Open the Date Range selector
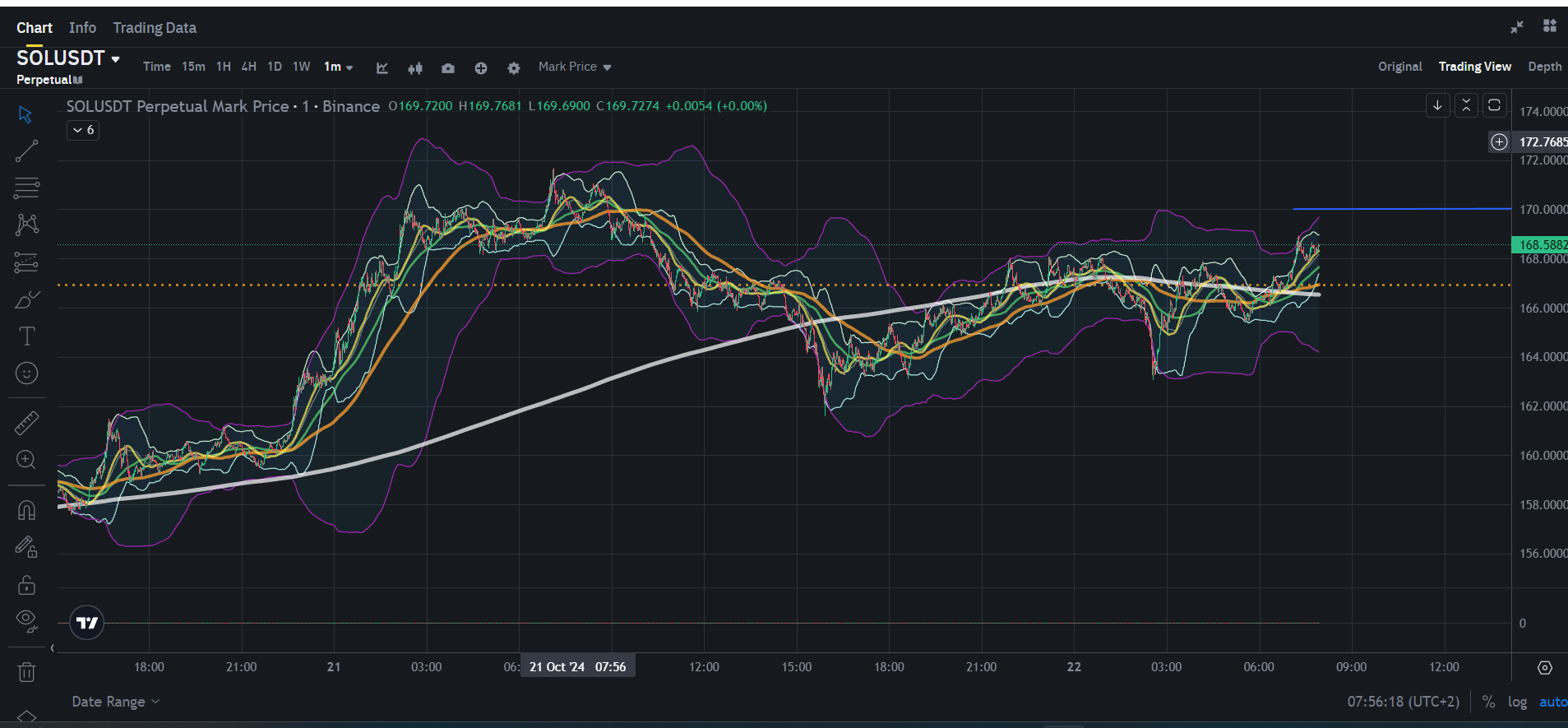The image size is (1568, 728). [x=115, y=702]
